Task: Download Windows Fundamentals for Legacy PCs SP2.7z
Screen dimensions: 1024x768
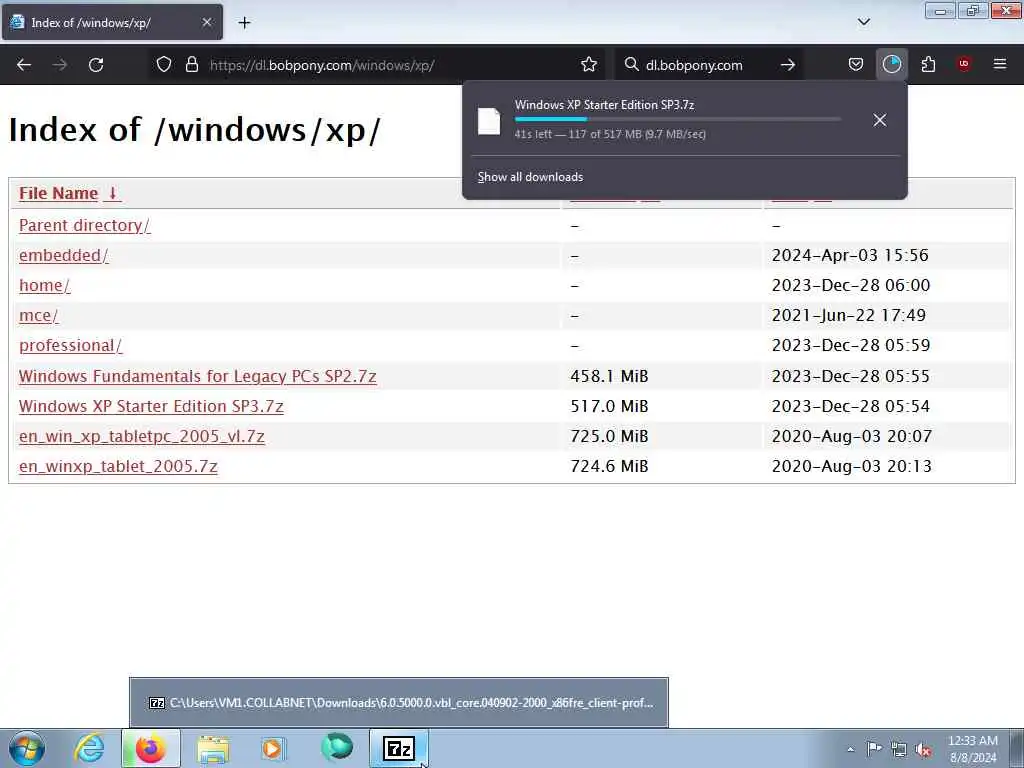Action: pyautogui.click(x=198, y=376)
